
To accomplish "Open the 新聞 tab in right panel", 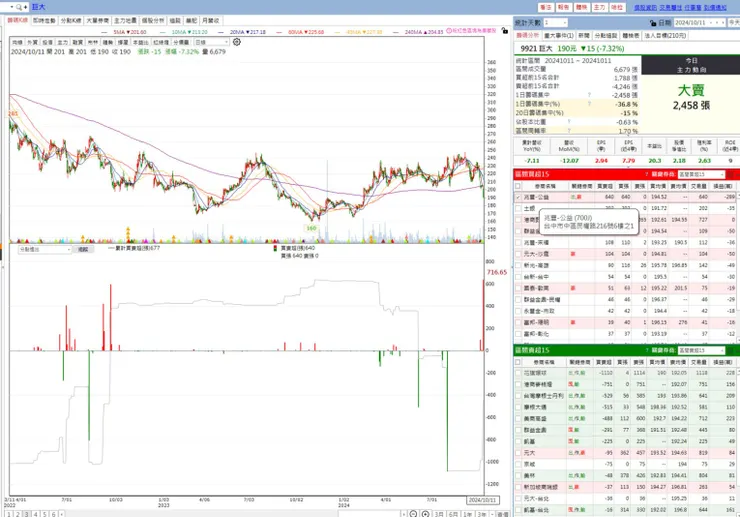I will point(584,36).
